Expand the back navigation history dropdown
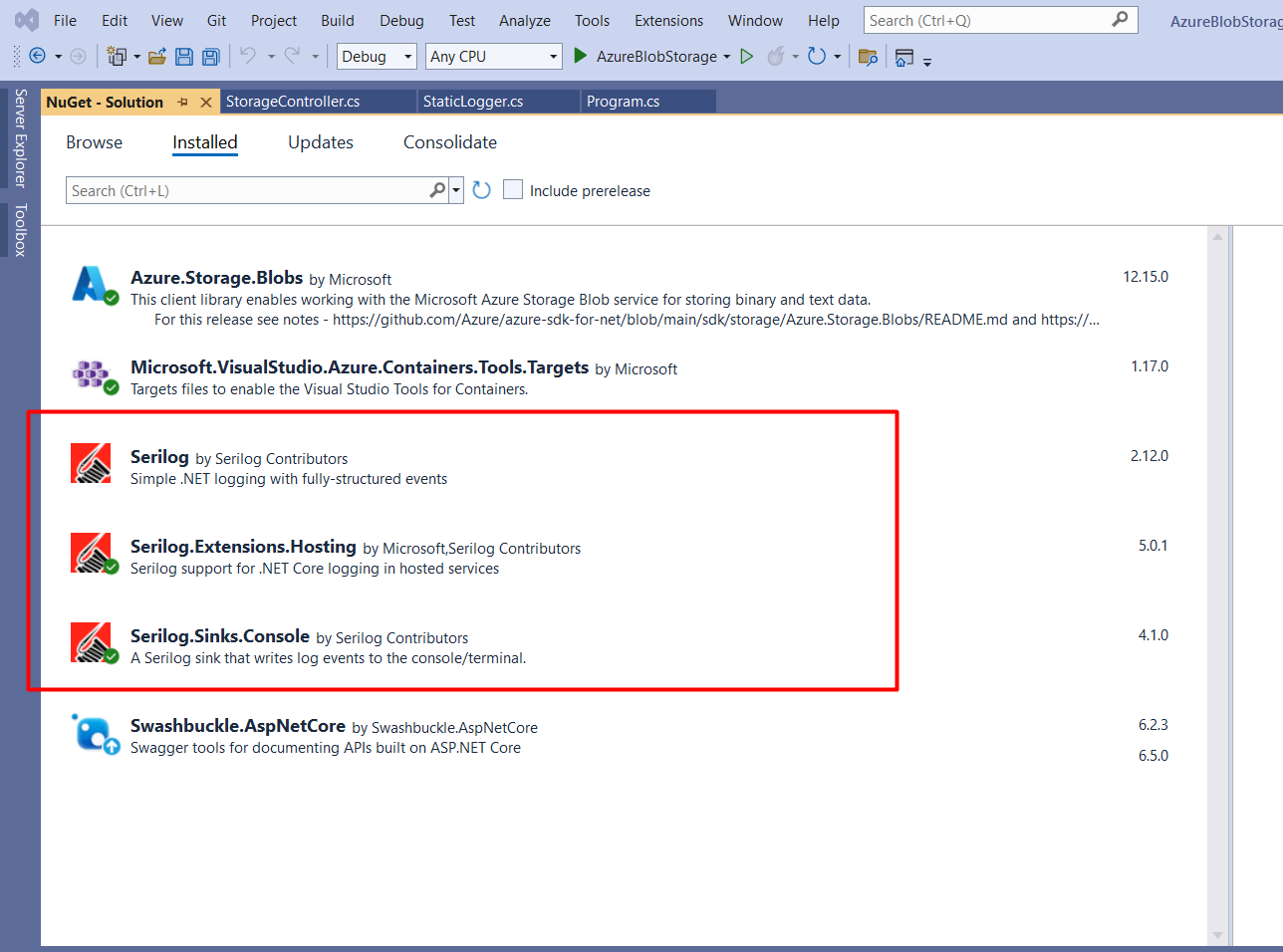The image size is (1283, 952). click(x=58, y=57)
